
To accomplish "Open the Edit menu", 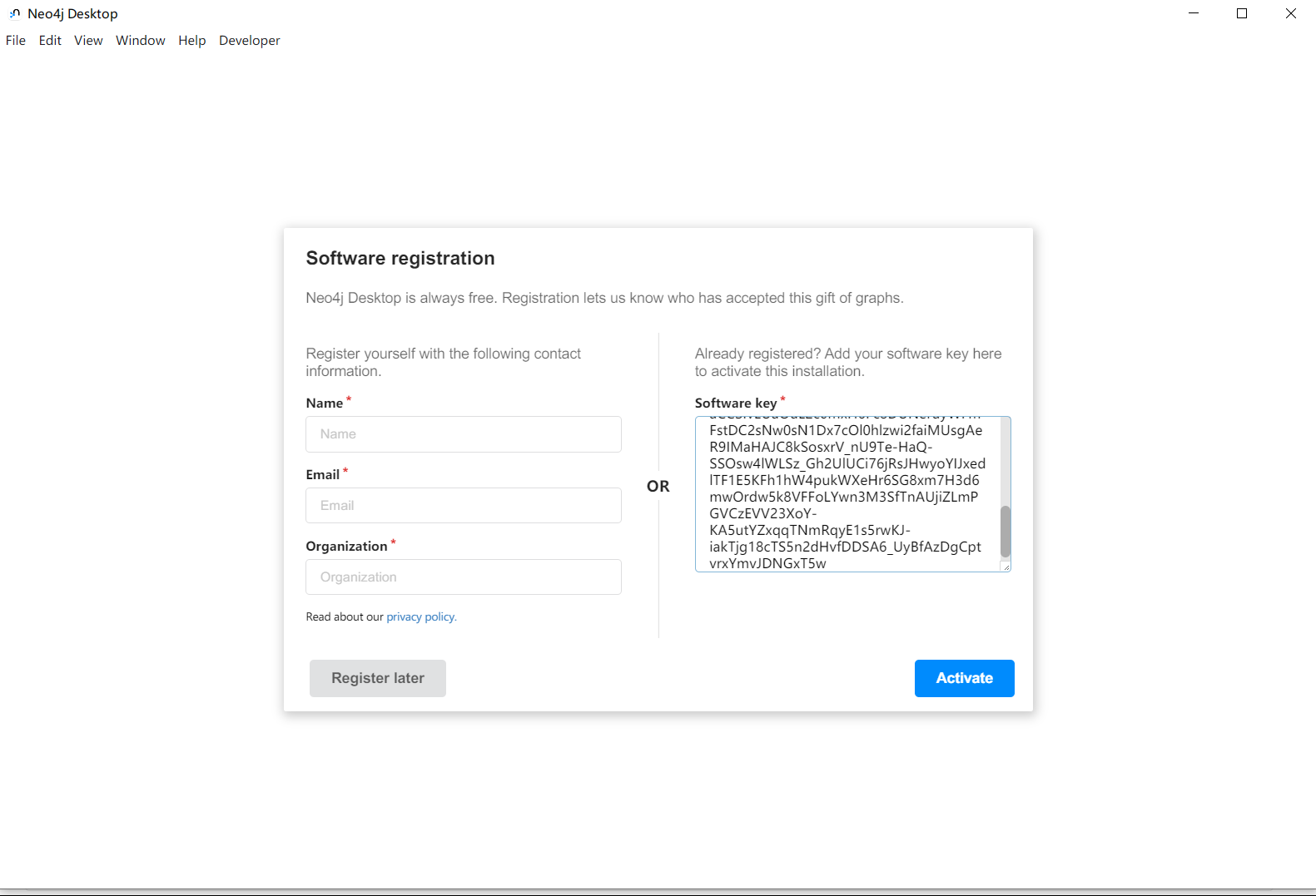I will [50, 40].
